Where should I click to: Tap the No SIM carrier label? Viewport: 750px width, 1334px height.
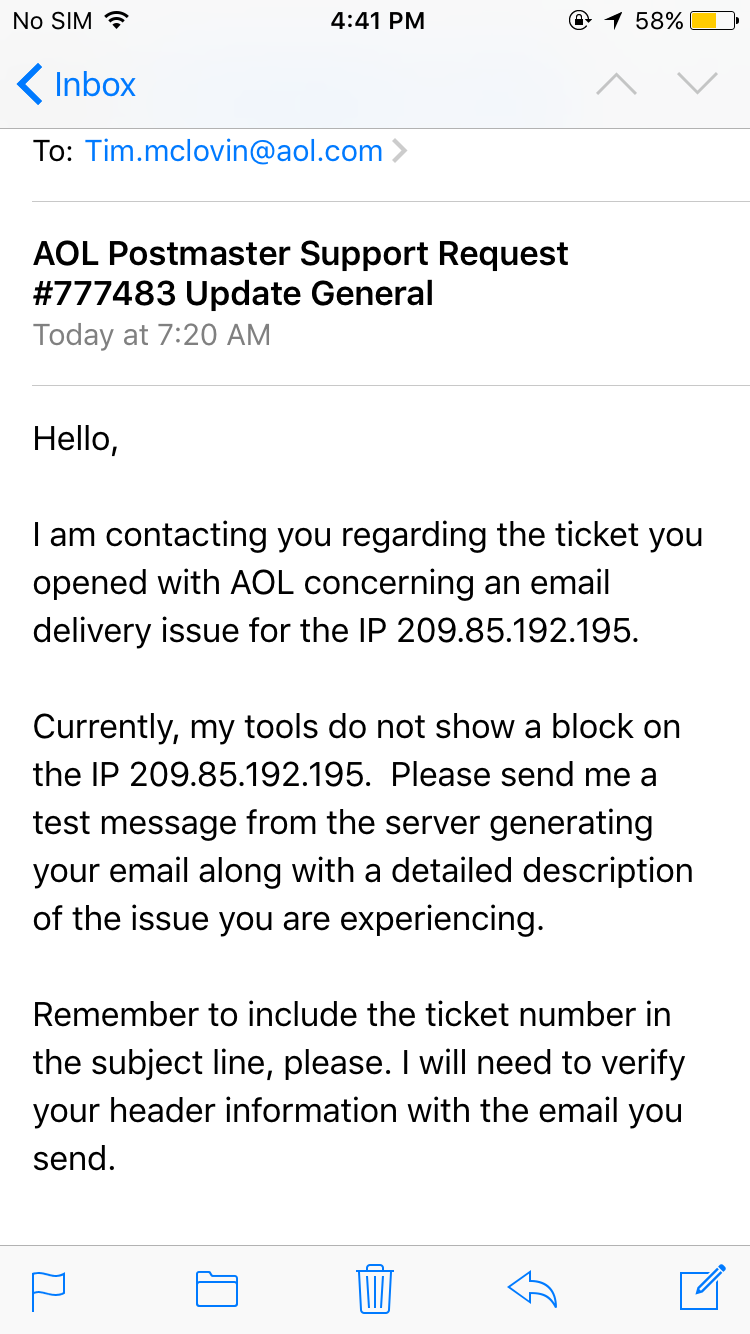[52, 21]
